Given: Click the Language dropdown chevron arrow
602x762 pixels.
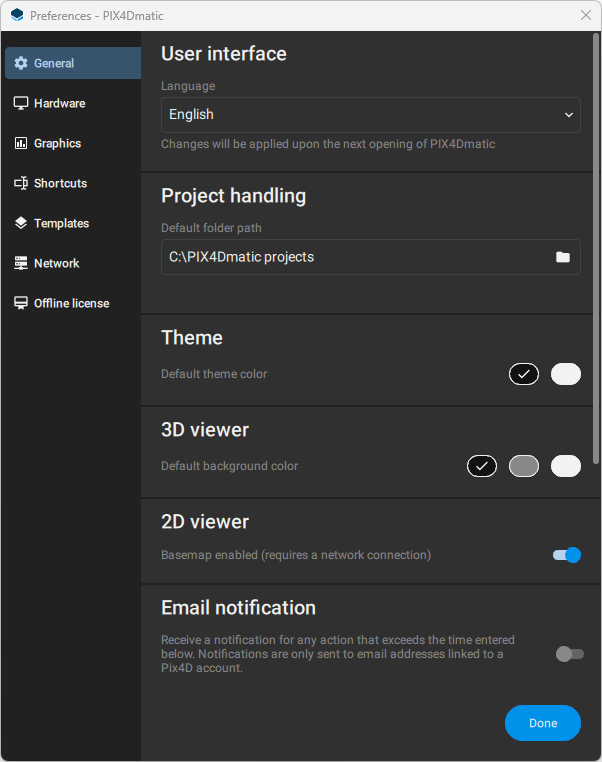Looking at the screenshot, I should (x=568, y=115).
